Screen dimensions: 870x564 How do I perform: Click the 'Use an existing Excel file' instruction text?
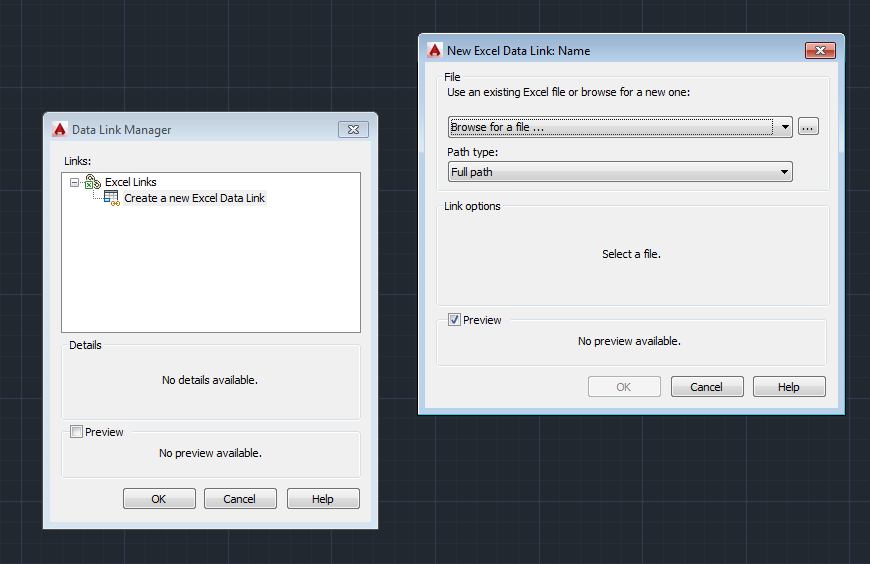coord(569,92)
